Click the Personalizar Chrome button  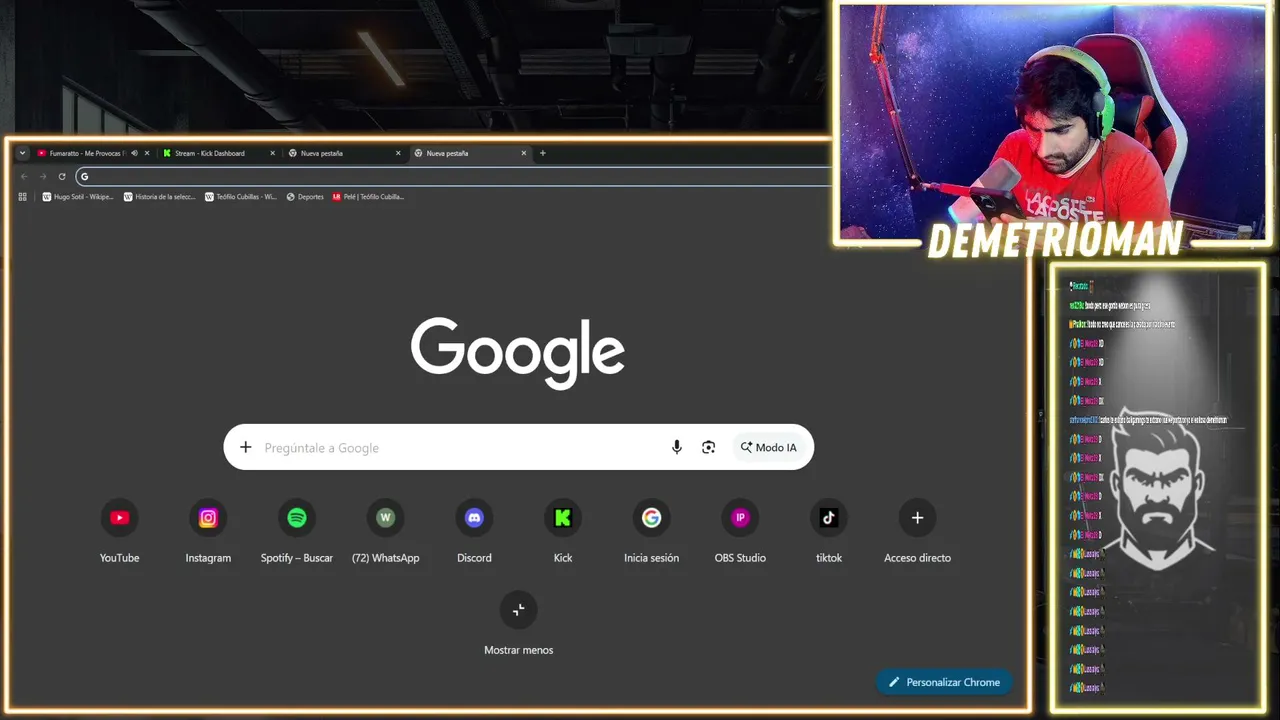click(x=944, y=682)
